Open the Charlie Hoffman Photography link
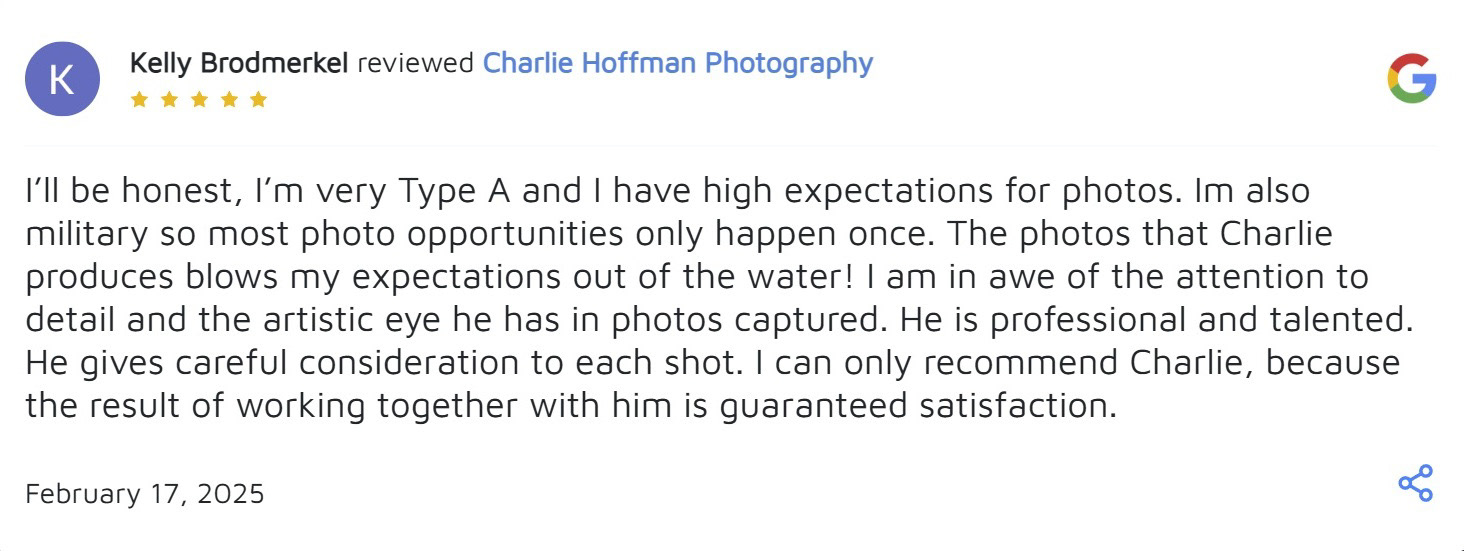This screenshot has height=551, width=1464. (x=677, y=63)
